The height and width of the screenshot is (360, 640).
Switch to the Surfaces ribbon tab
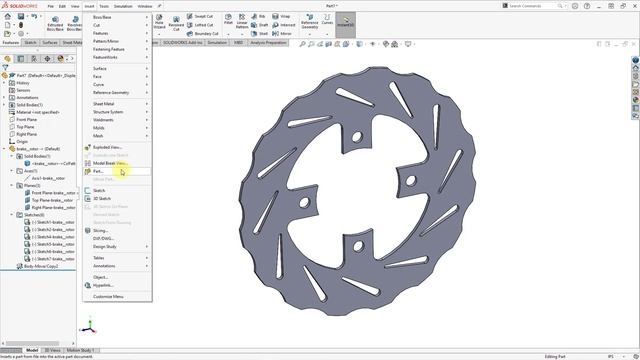point(50,42)
